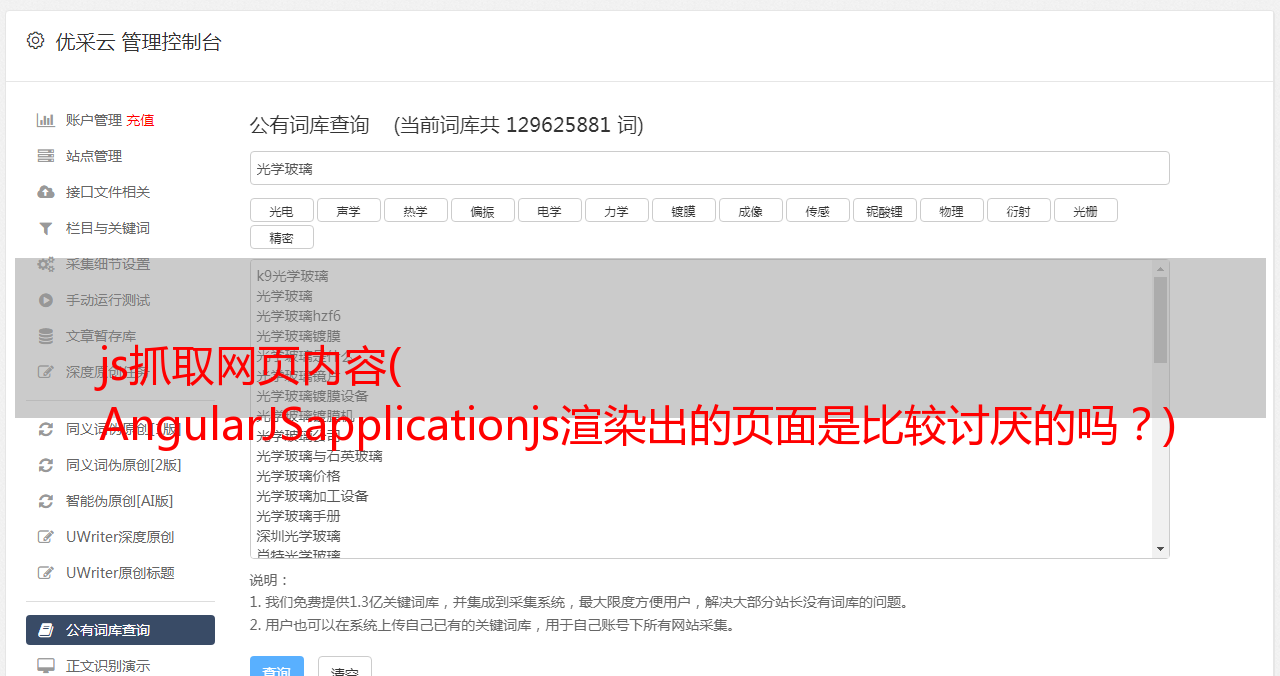
Task: Select the 力学 tag button
Action: point(616,210)
